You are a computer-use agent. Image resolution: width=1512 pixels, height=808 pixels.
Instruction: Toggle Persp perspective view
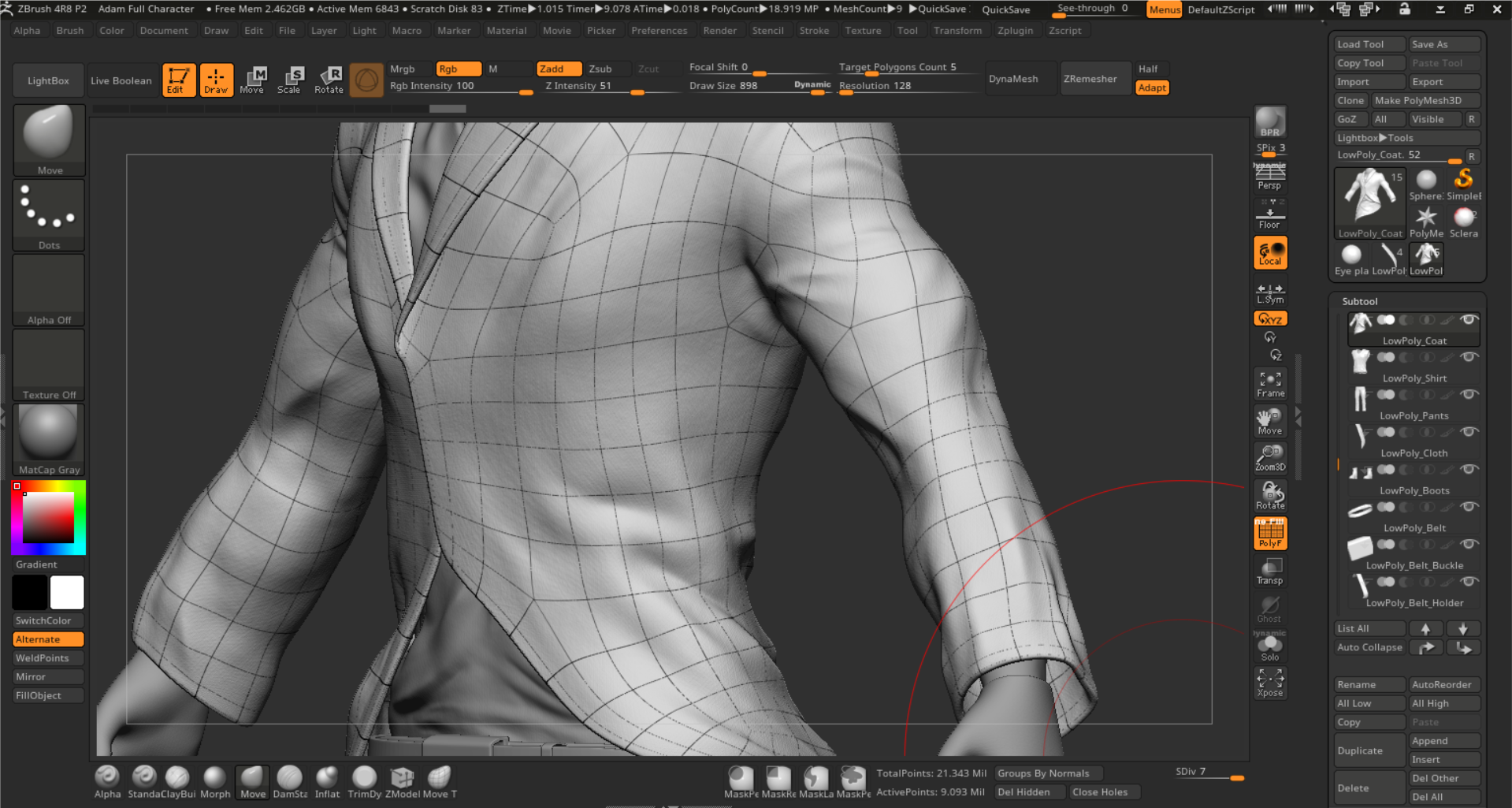point(1269,177)
